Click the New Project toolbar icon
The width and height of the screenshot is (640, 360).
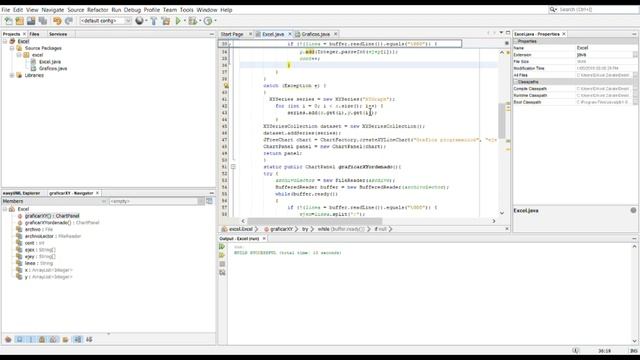pyautogui.click(x=19, y=21)
